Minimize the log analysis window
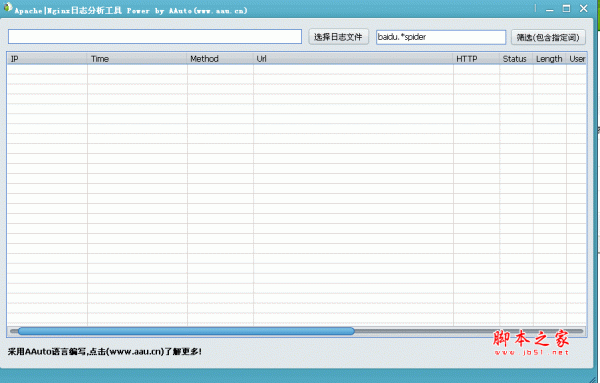Image resolution: width=600 pixels, height=383 pixels. (x=550, y=9)
